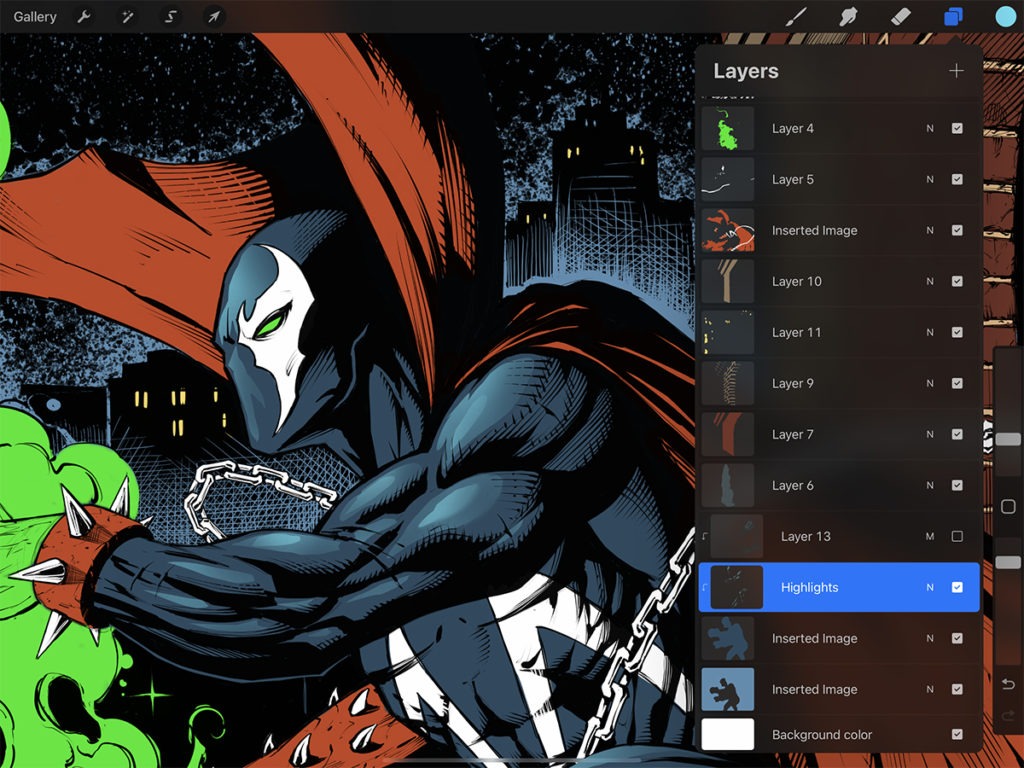Add a new layer with the plus button
Screen dimensions: 1024x768
[956, 70]
